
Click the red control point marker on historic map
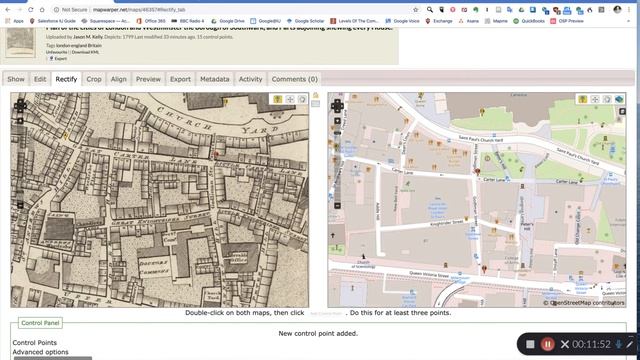tap(216, 154)
